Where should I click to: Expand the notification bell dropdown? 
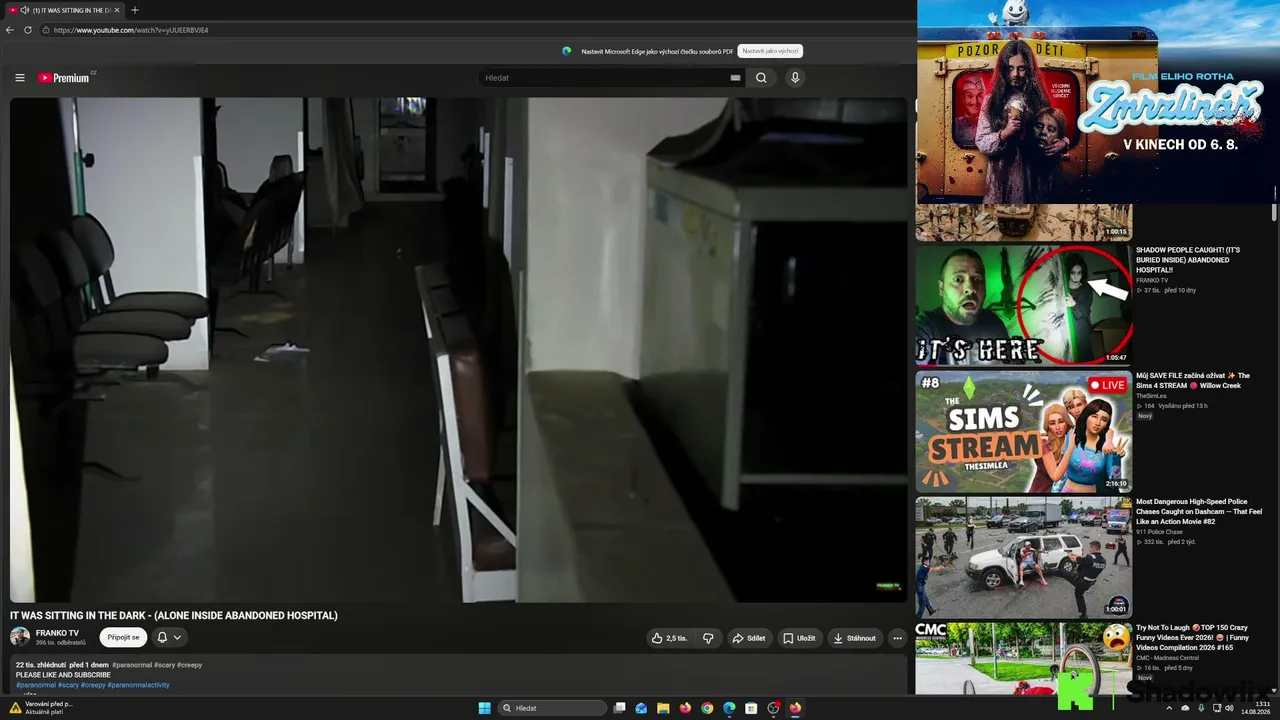(169, 637)
